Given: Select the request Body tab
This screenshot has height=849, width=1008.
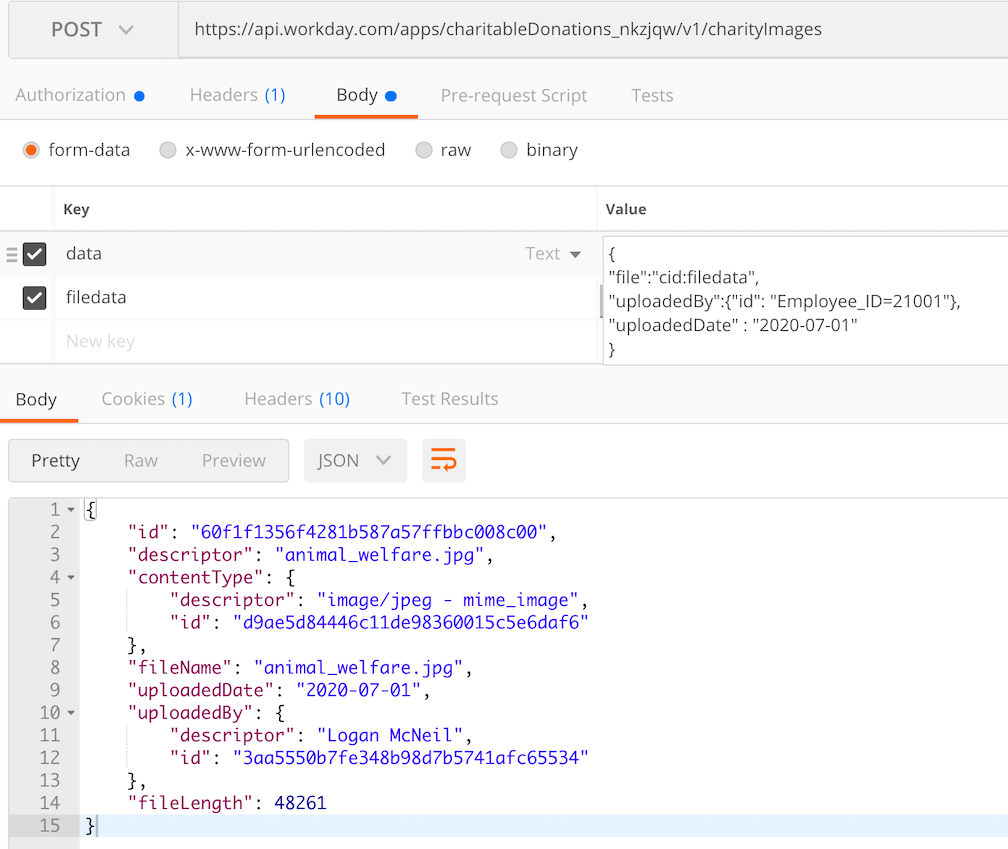Looking at the screenshot, I should coord(366,95).
